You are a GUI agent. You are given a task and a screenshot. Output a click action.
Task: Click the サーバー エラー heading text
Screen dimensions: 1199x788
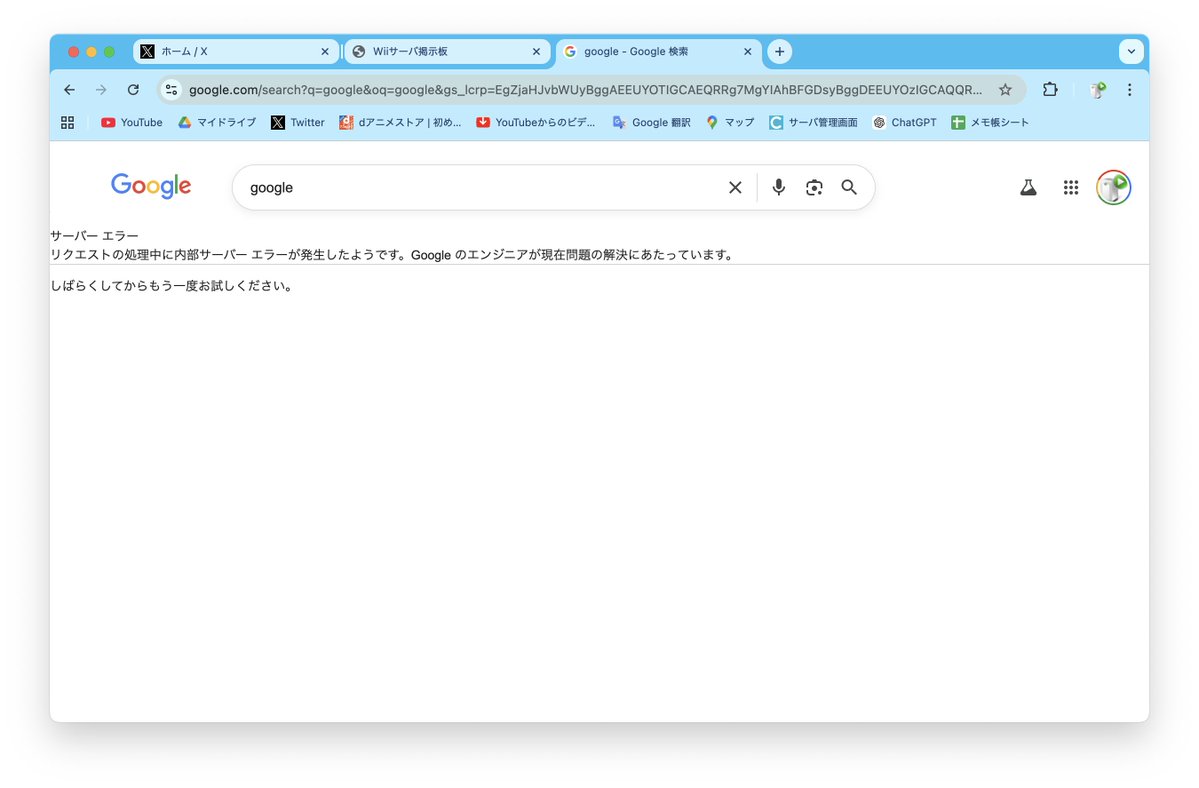[95, 235]
